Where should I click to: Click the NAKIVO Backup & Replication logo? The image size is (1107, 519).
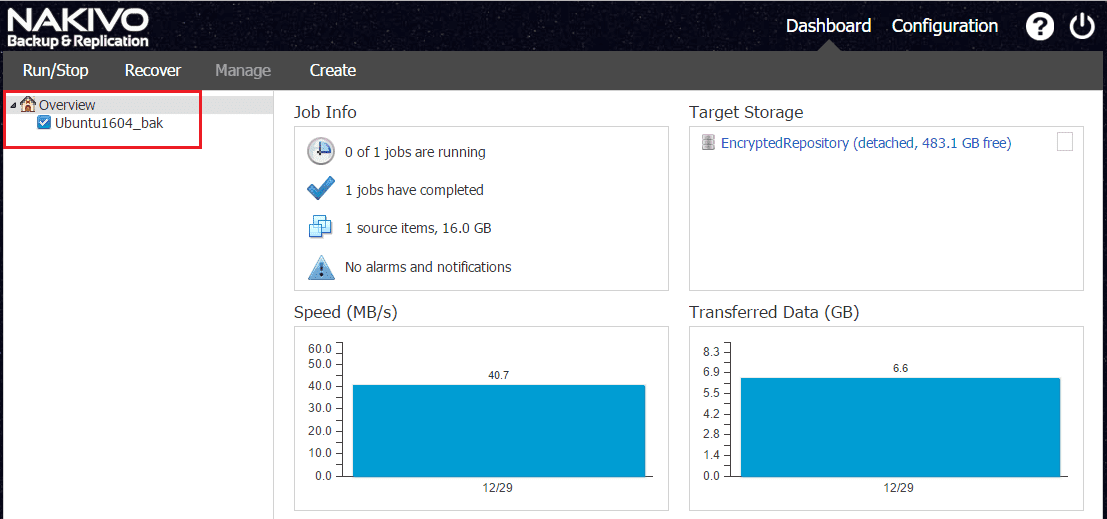click(x=78, y=27)
